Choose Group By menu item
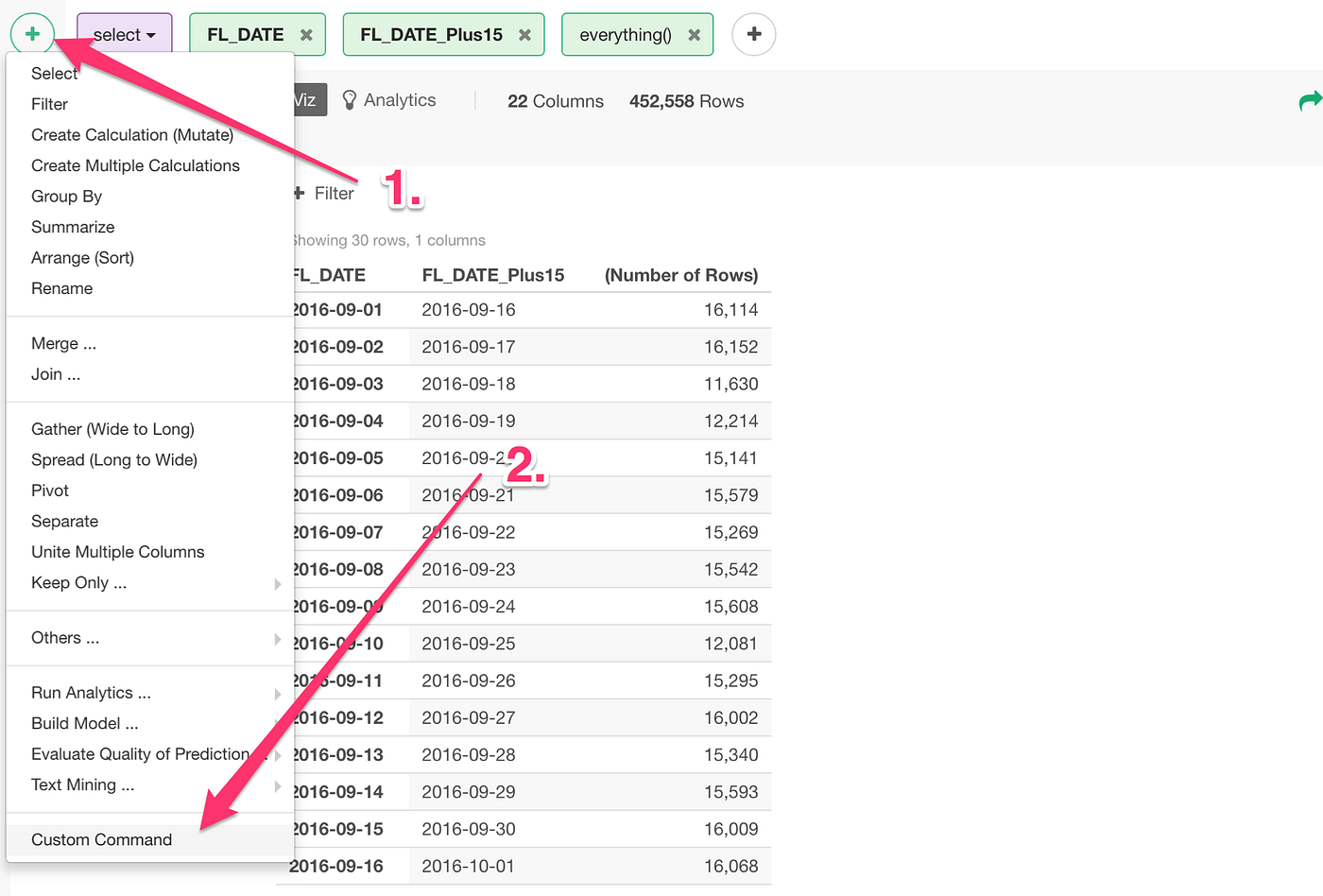This screenshot has height=896, width=1323. pos(66,196)
